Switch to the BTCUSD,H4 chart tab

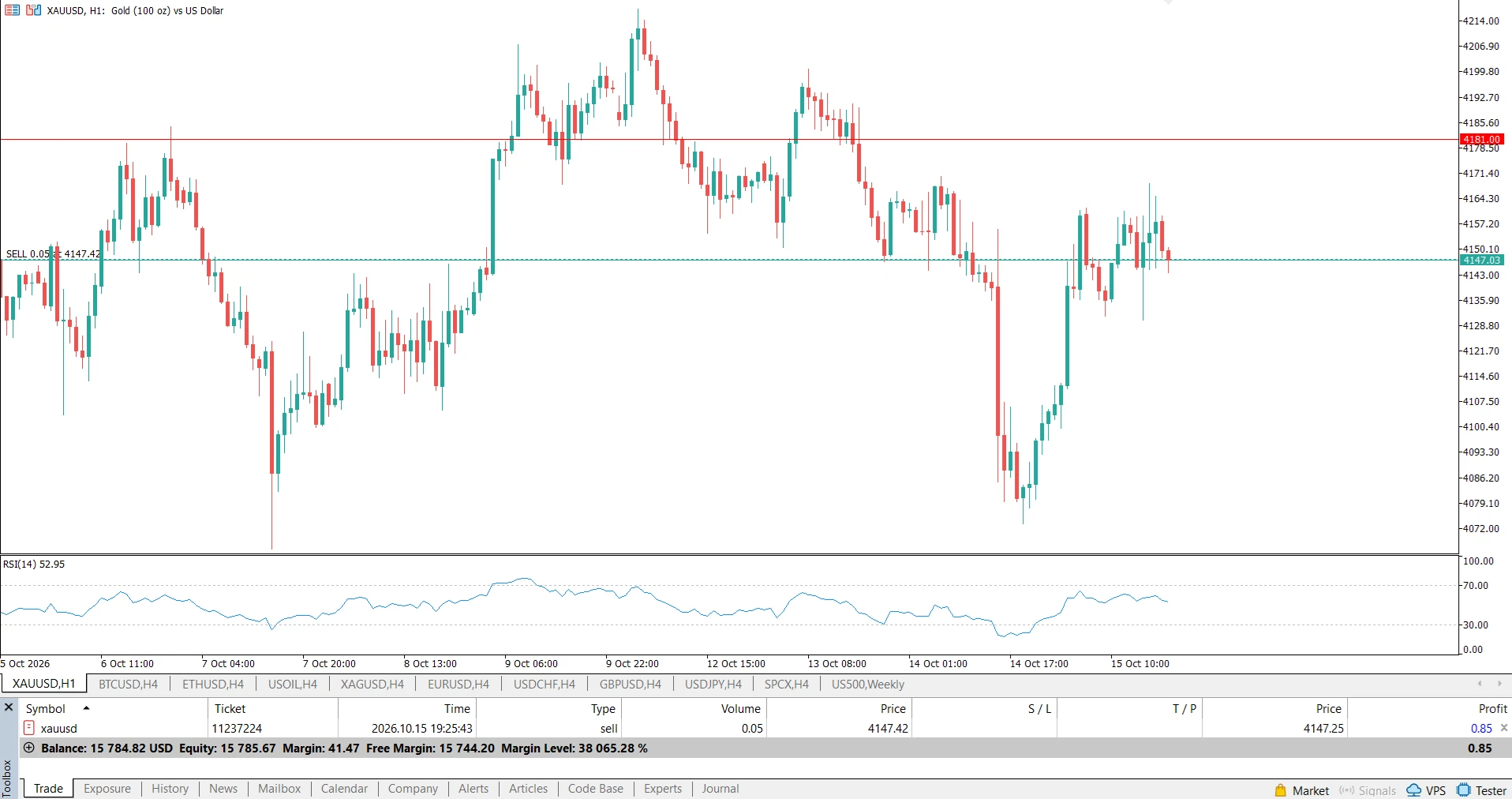[128, 684]
